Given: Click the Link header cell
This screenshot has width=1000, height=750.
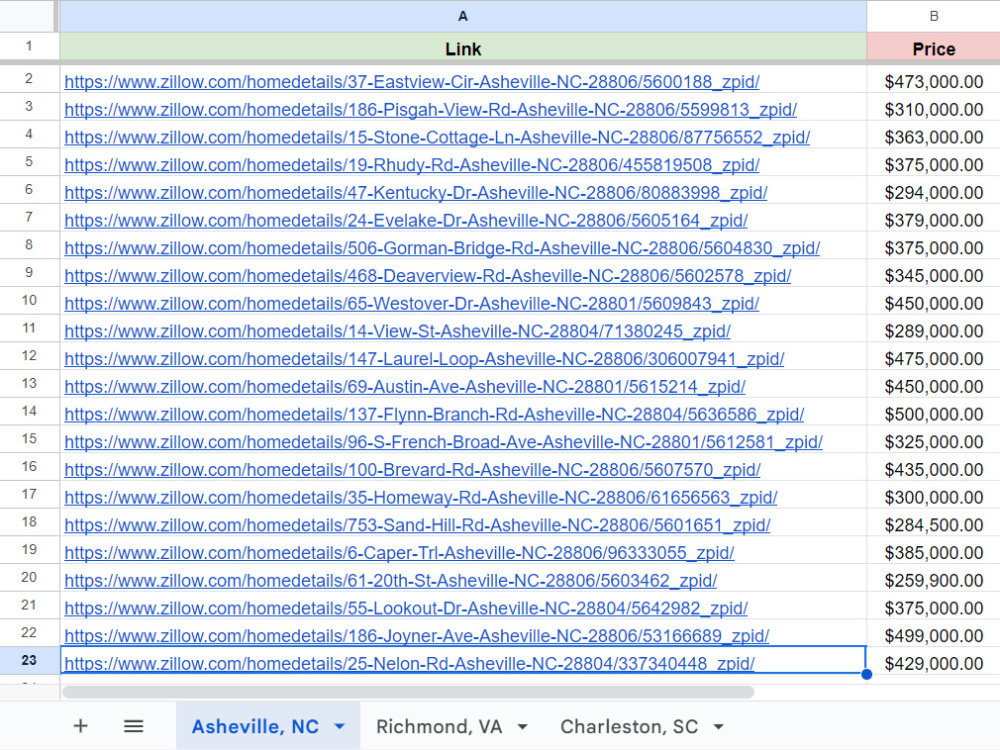Looking at the screenshot, I should (x=462, y=48).
